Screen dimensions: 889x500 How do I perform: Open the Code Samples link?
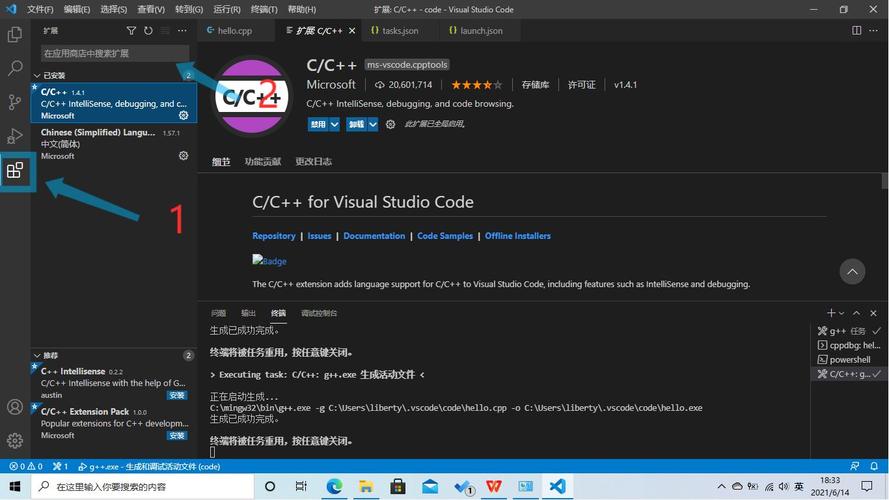tap(445, 236)
